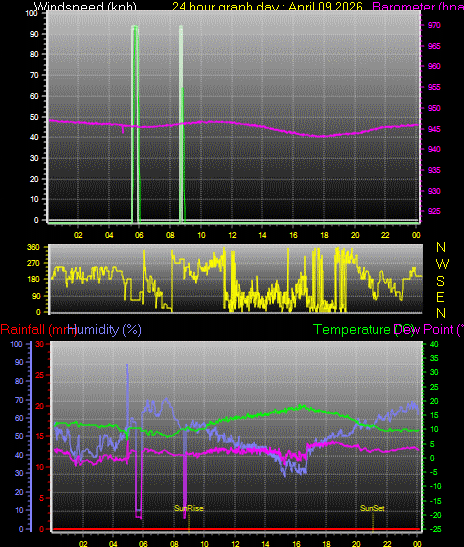Click the "24 hour graph day : April 09 2026" heading

click(x=268, y=6)
